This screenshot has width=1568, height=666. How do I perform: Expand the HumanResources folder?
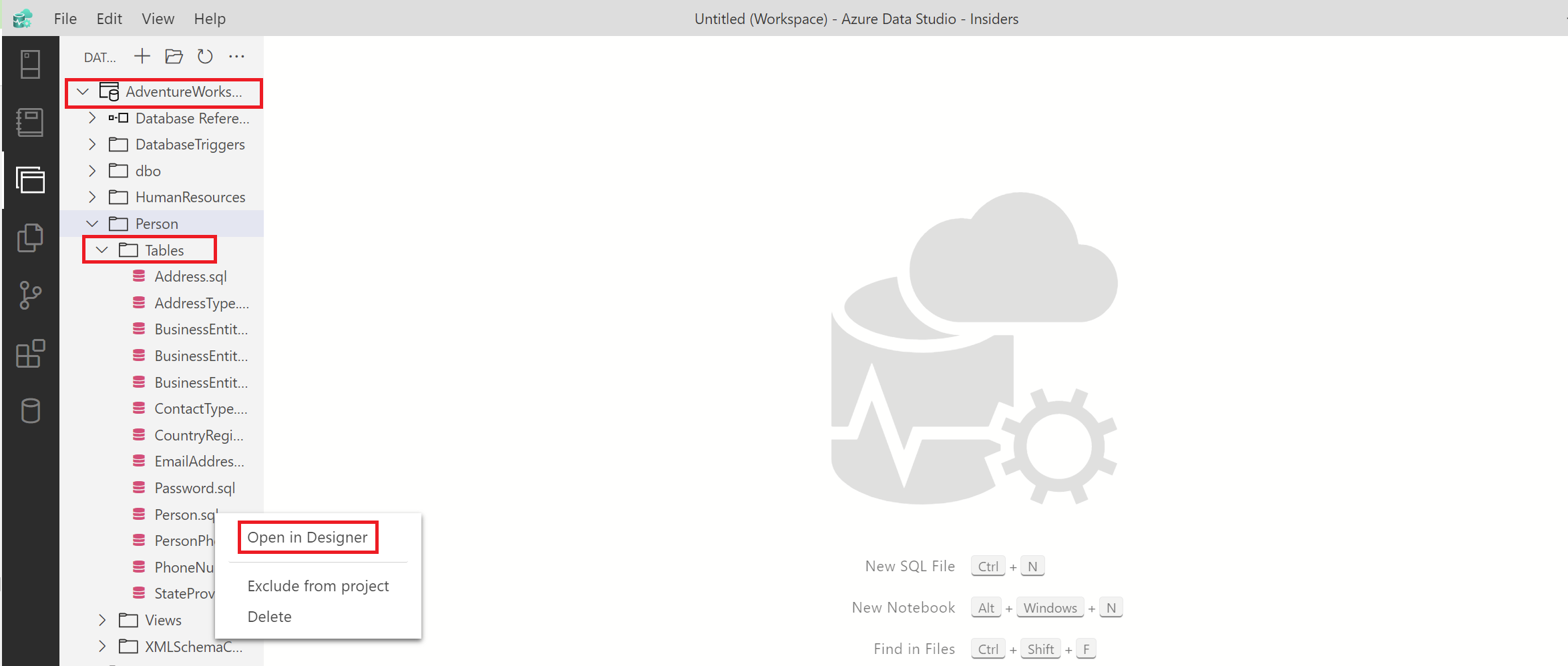coord(92,197)
